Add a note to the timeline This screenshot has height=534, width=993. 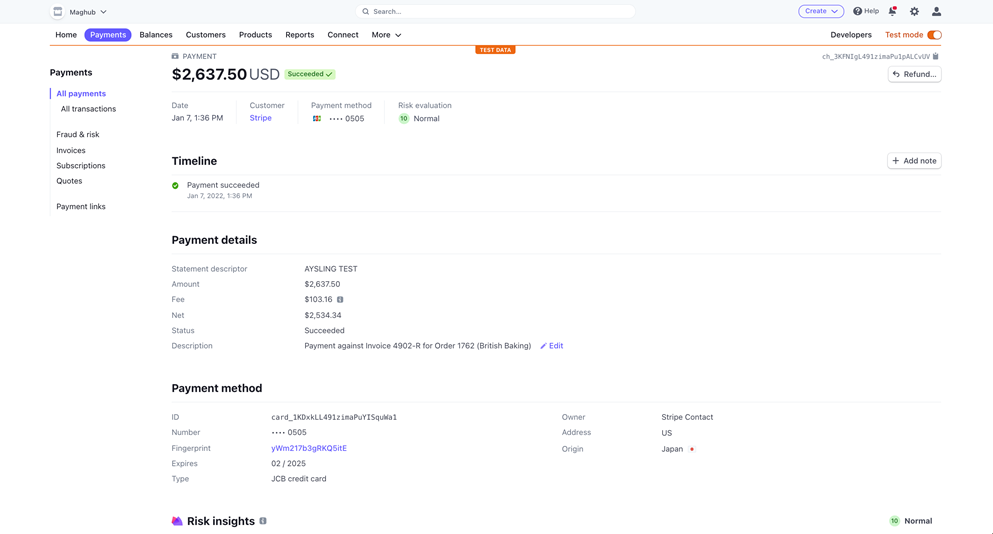[x=914, y=161]
